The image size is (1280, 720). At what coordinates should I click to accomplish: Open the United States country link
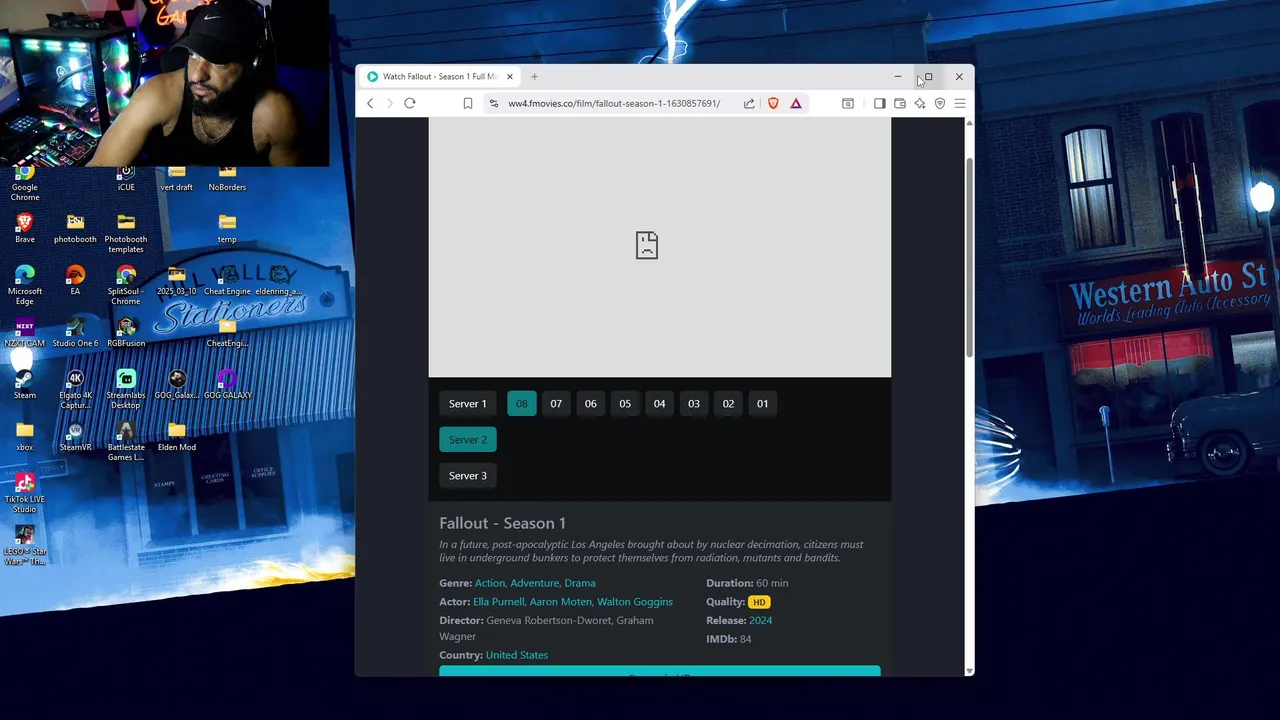tap(517, 655)
